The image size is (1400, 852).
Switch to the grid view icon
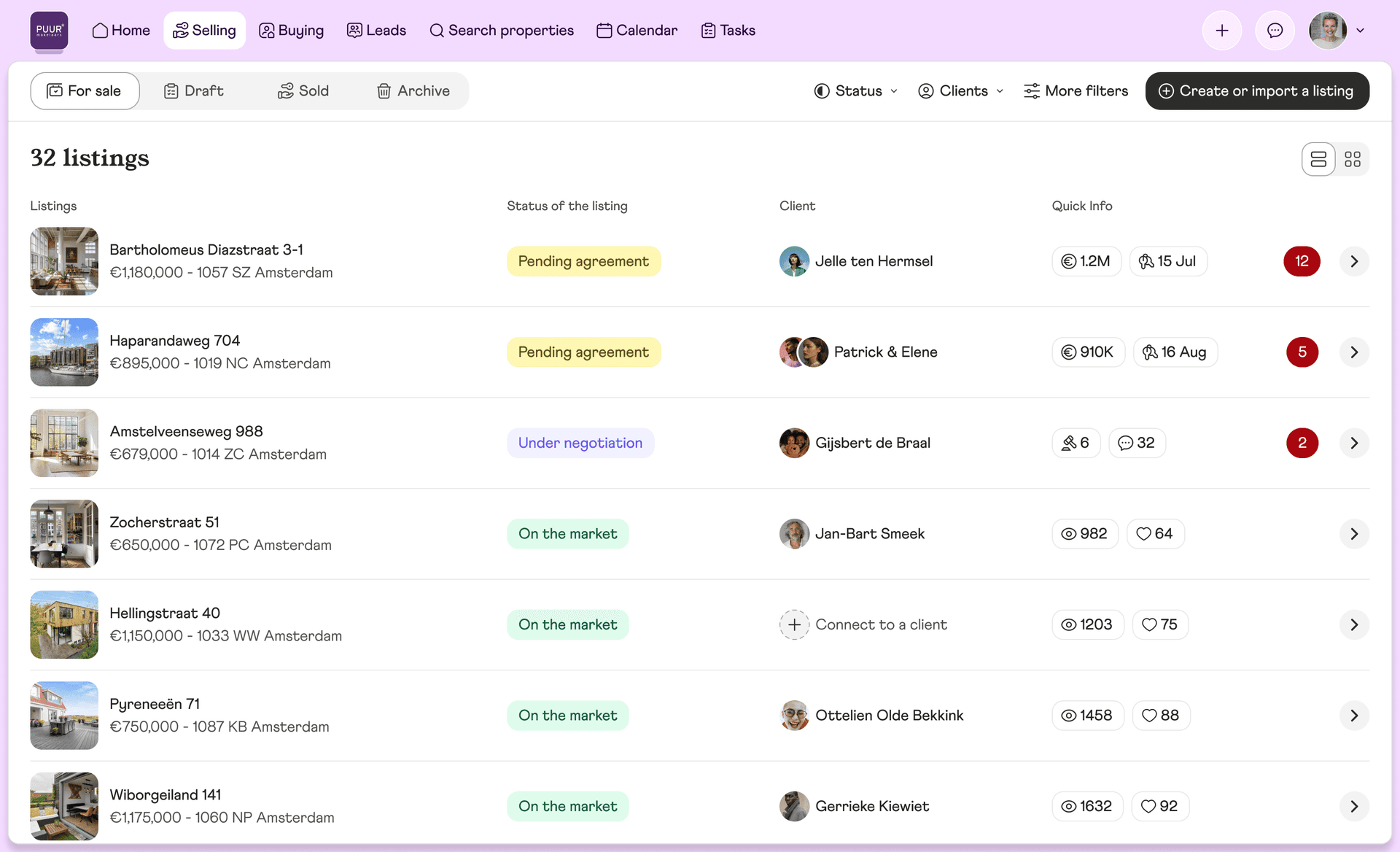(1353, 158)
